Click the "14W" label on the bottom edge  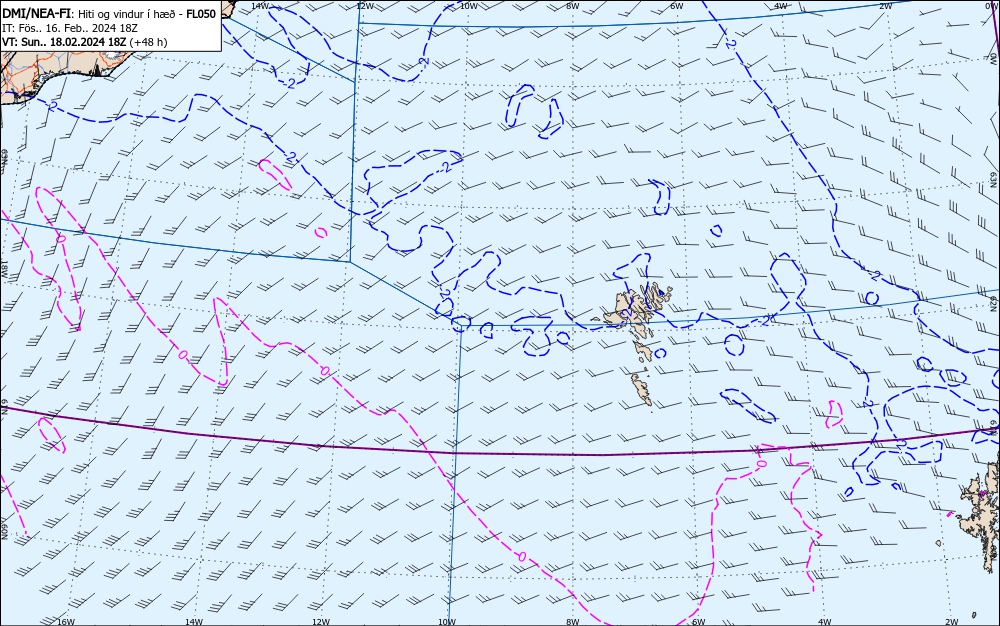tap(194, 622)
